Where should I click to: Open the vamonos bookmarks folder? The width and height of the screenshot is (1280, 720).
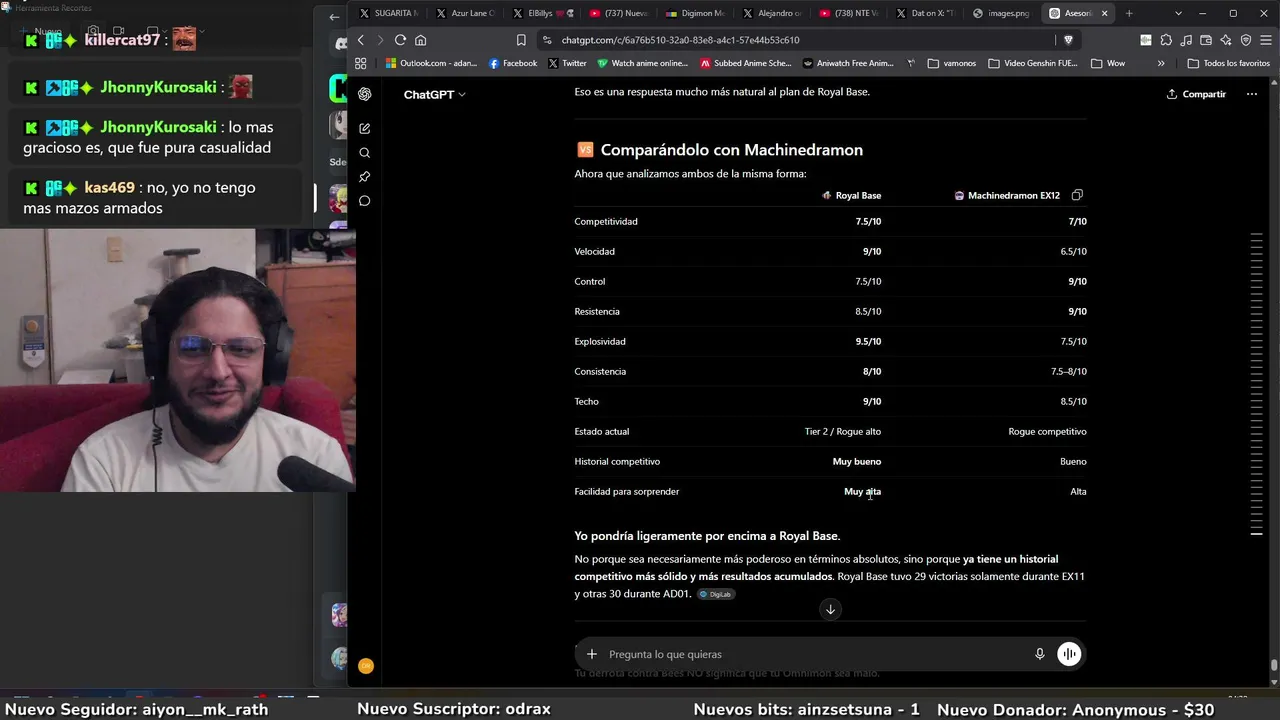(x=952, y=63)
